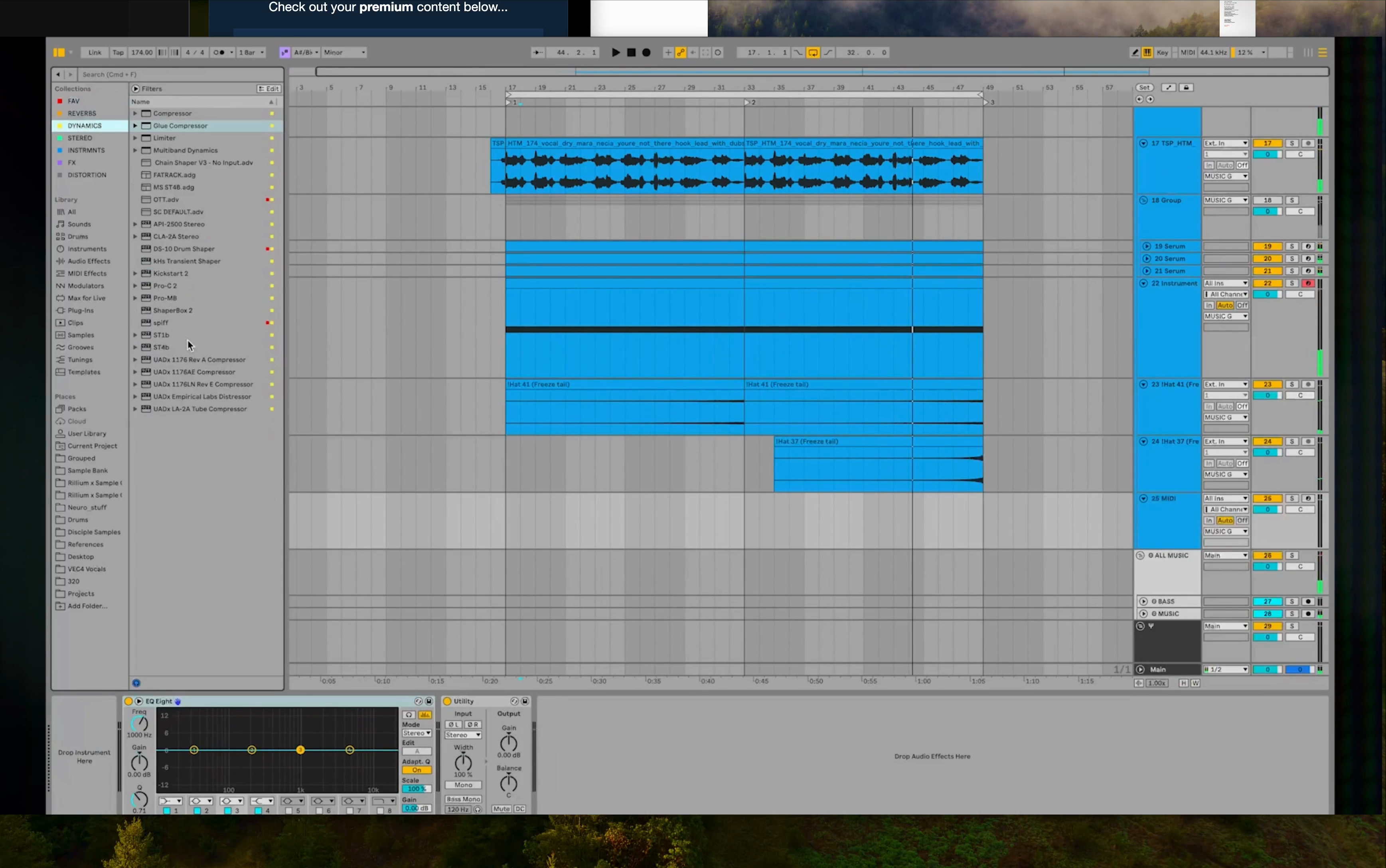Screen dimensions: 1386x868
Task: Set track 22 monitor to Auto
Action: click(x=1225, y=306)
